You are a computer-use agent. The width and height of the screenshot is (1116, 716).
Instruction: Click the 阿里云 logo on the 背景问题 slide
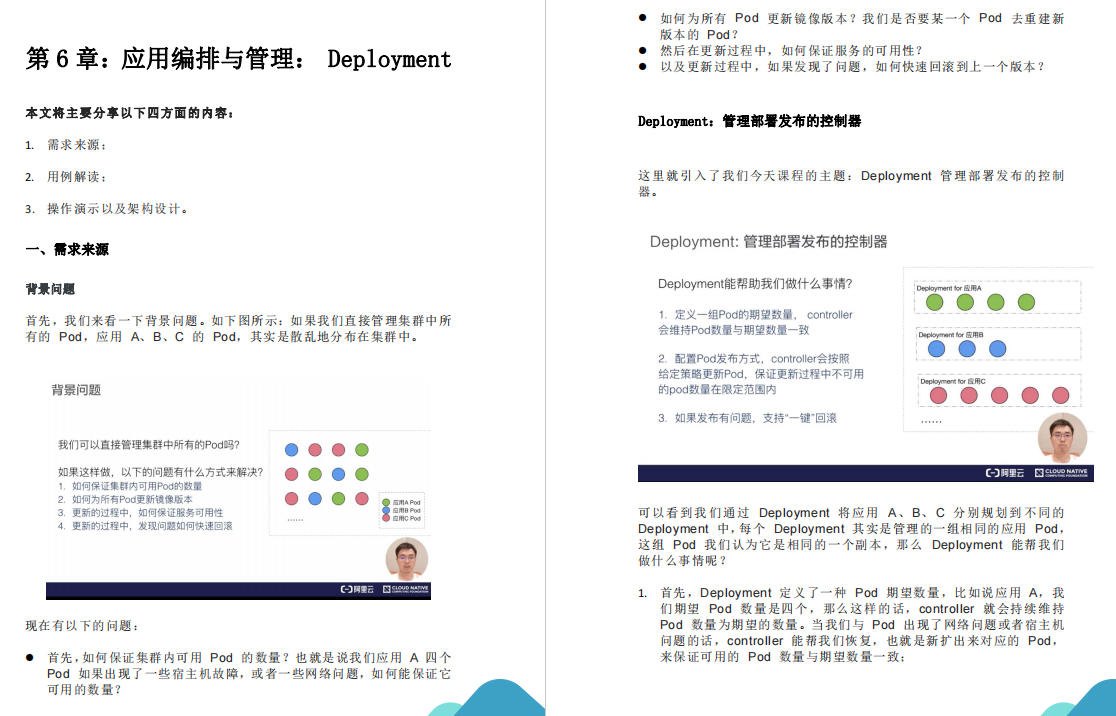(x=358, y=590)
